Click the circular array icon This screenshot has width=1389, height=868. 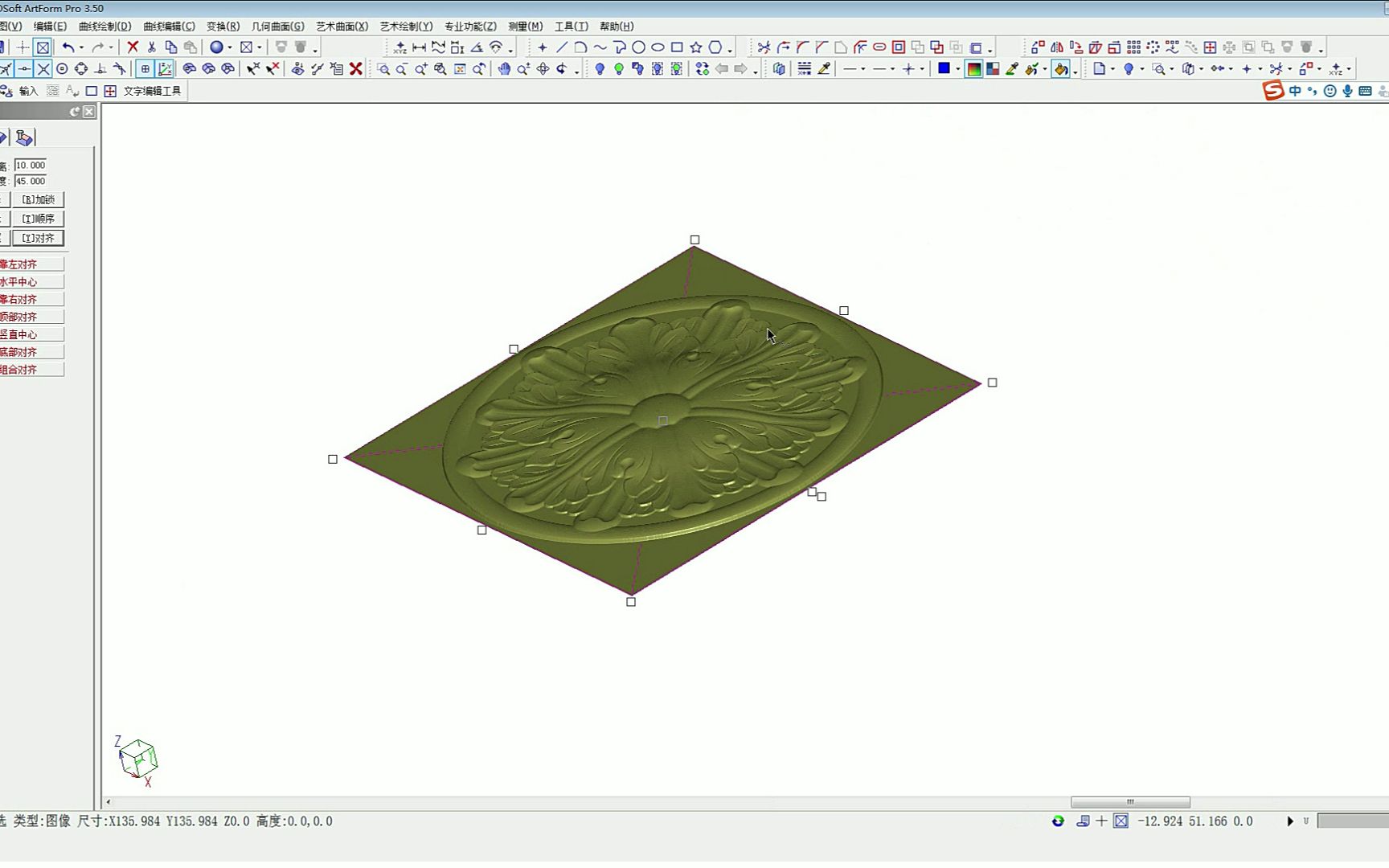tap(1153, 47)
